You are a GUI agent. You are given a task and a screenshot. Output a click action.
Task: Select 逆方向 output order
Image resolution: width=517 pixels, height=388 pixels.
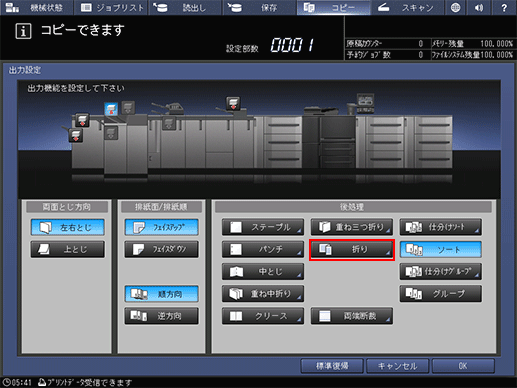coord(162,316)
